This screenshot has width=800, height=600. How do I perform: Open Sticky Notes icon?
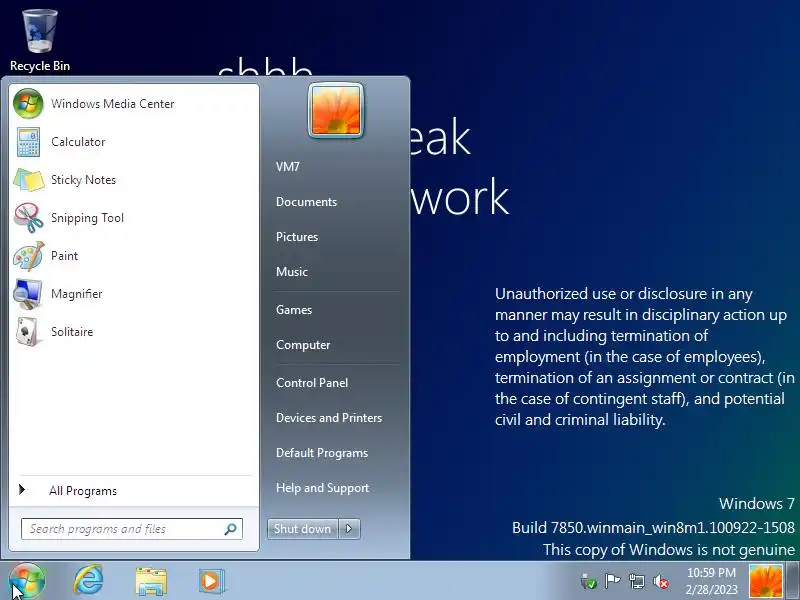pyautogui.click(x=28, y=180)
